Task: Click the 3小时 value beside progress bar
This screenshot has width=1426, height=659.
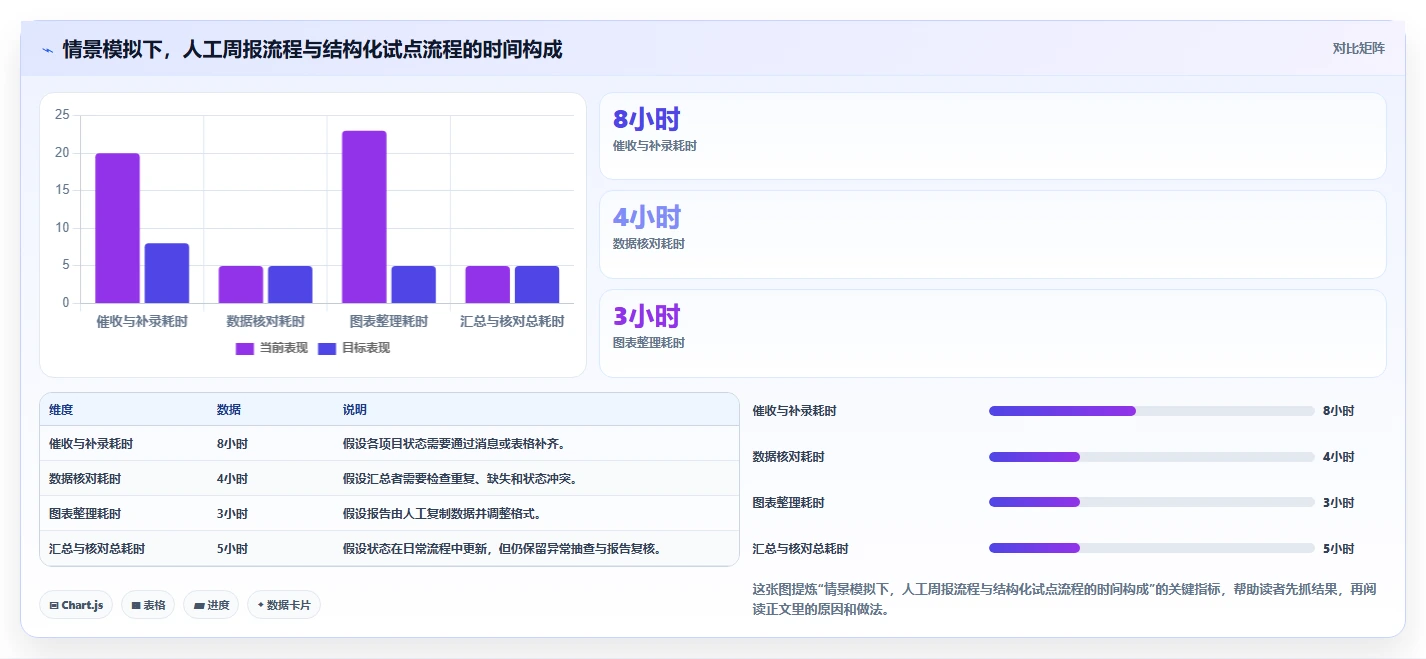Action: tap(1338, 503)
